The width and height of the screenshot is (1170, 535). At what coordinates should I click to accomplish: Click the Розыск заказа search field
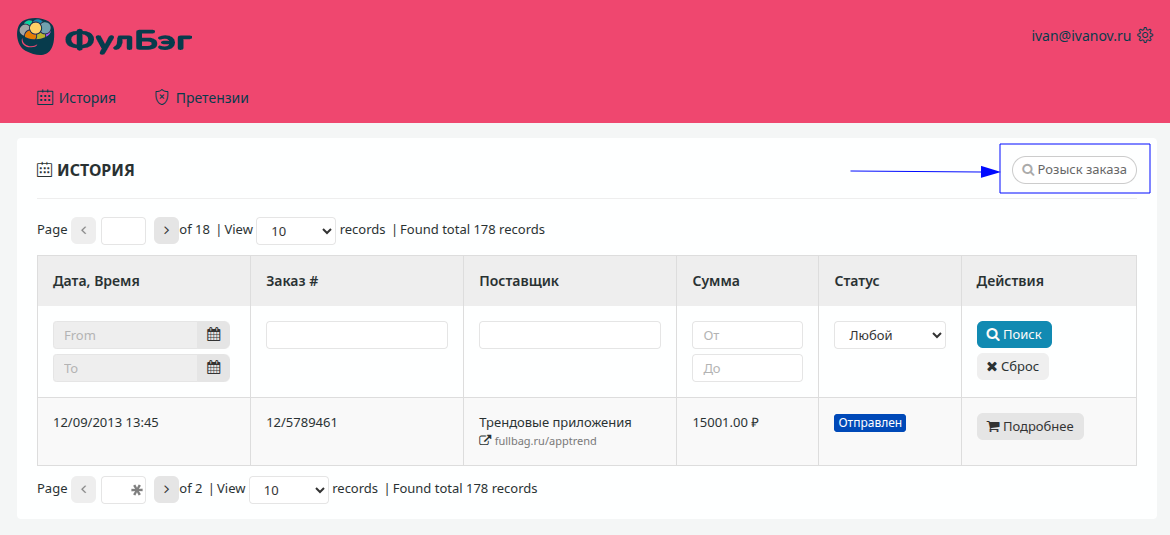point(1075,170)
